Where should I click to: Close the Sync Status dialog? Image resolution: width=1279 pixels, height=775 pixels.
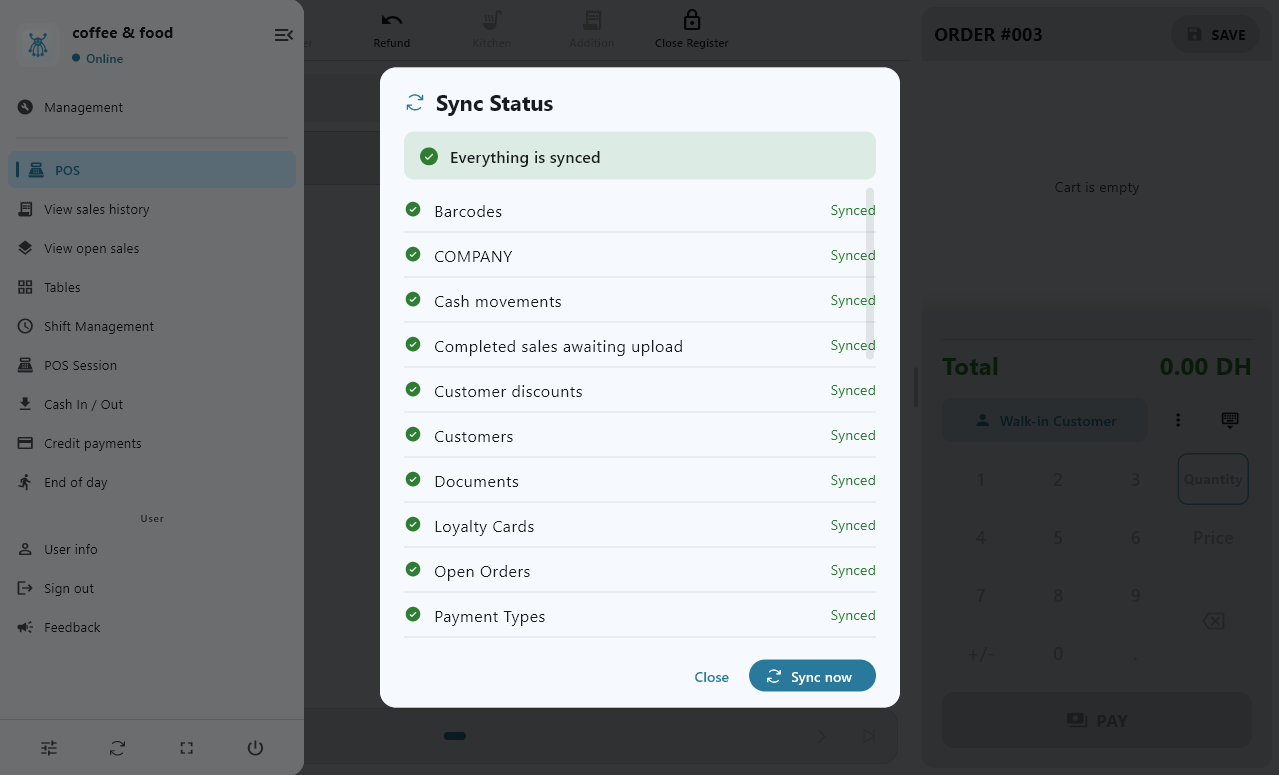coord(711,677)
